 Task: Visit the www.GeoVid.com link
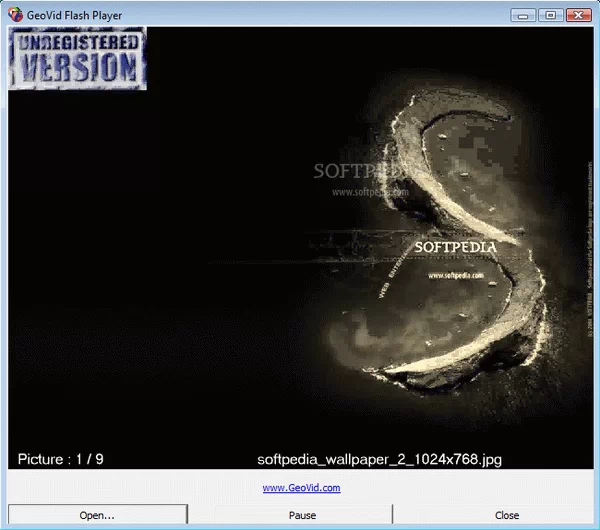(301, 488)
